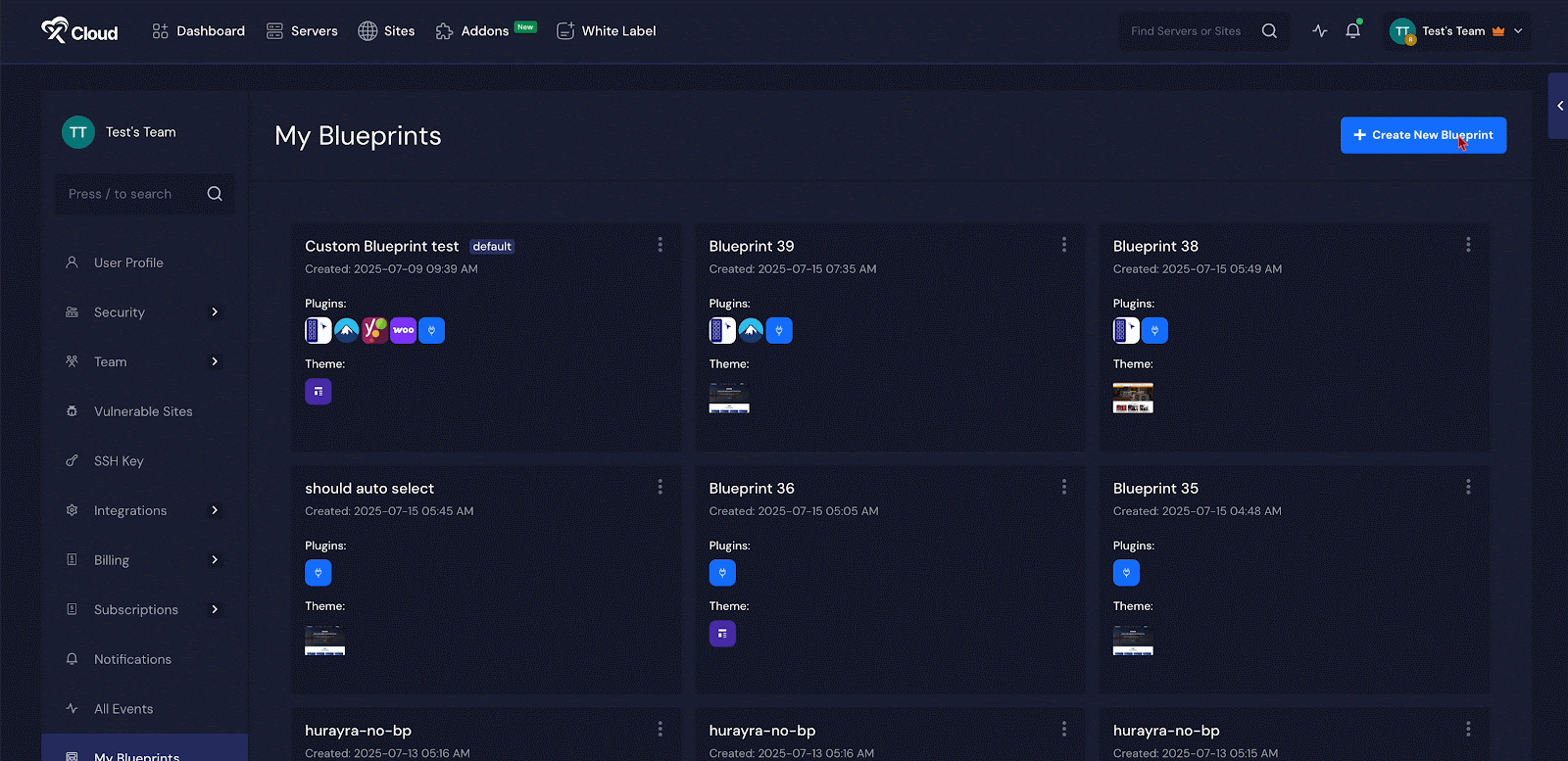The height and width of the screenshot is (761, 1568).
Task: Open Servers in the top navigation
Action: tap(302, 31)
